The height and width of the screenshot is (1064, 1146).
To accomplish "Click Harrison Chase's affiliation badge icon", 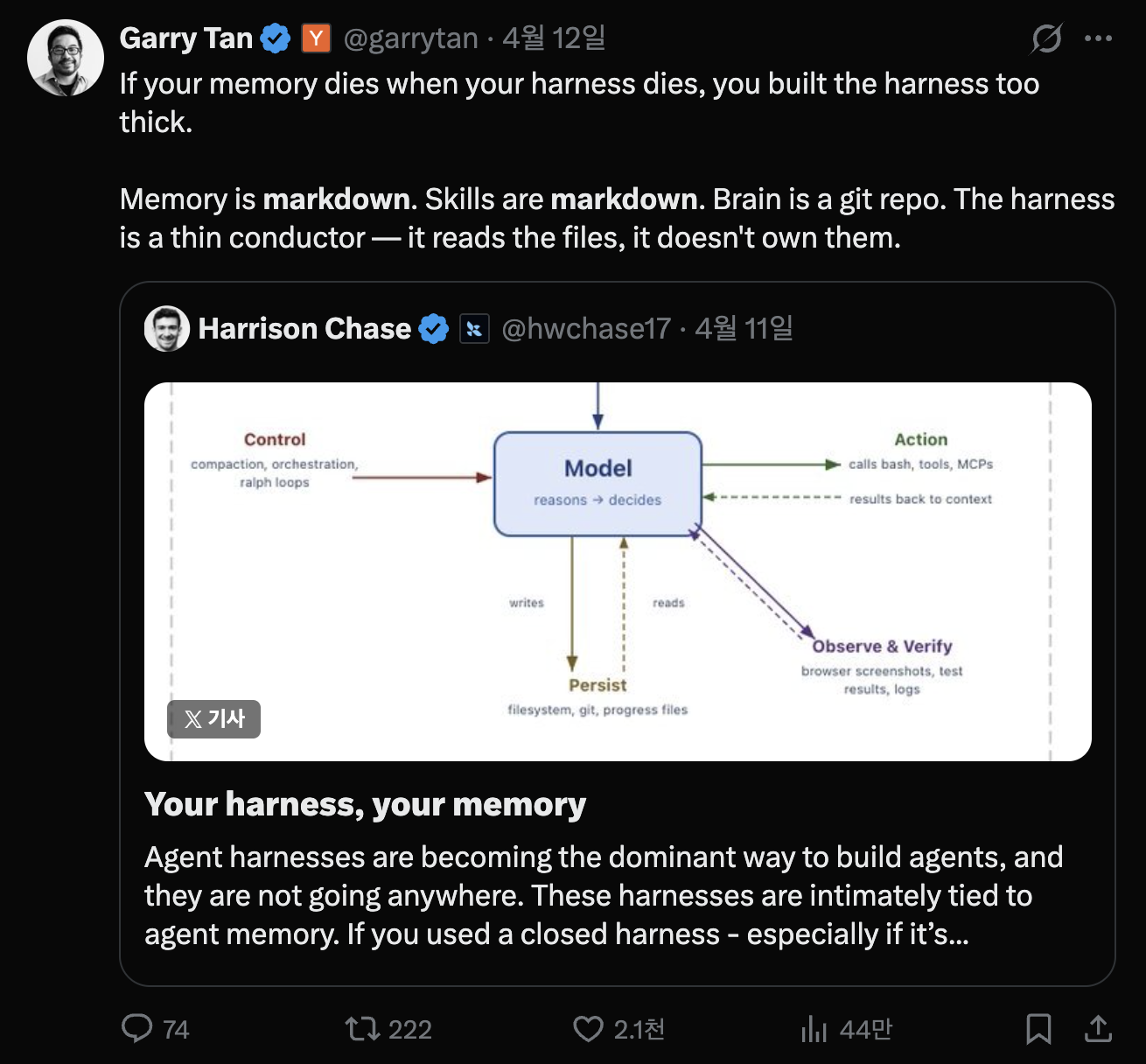I will point(474,329).
